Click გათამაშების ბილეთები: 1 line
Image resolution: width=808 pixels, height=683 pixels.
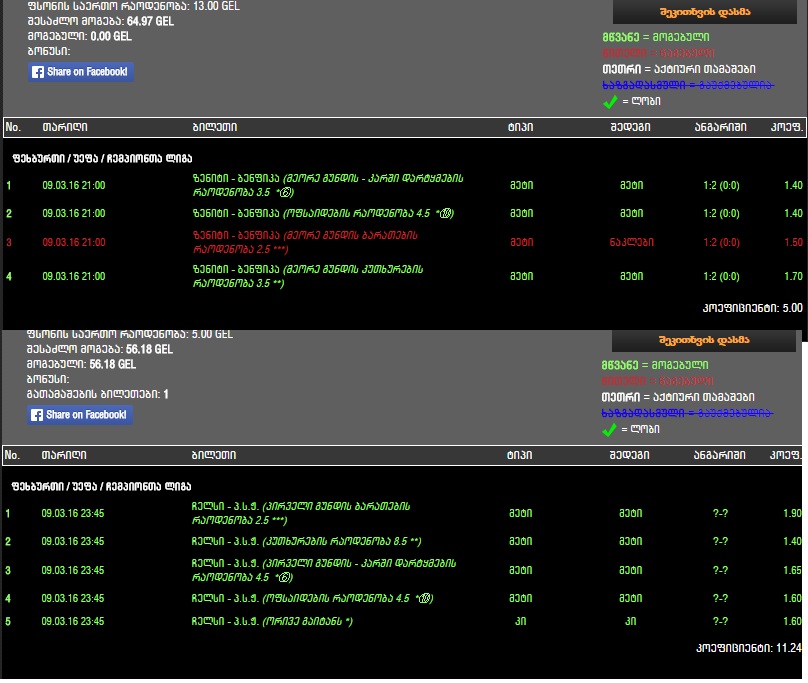(x=97, y=394)
